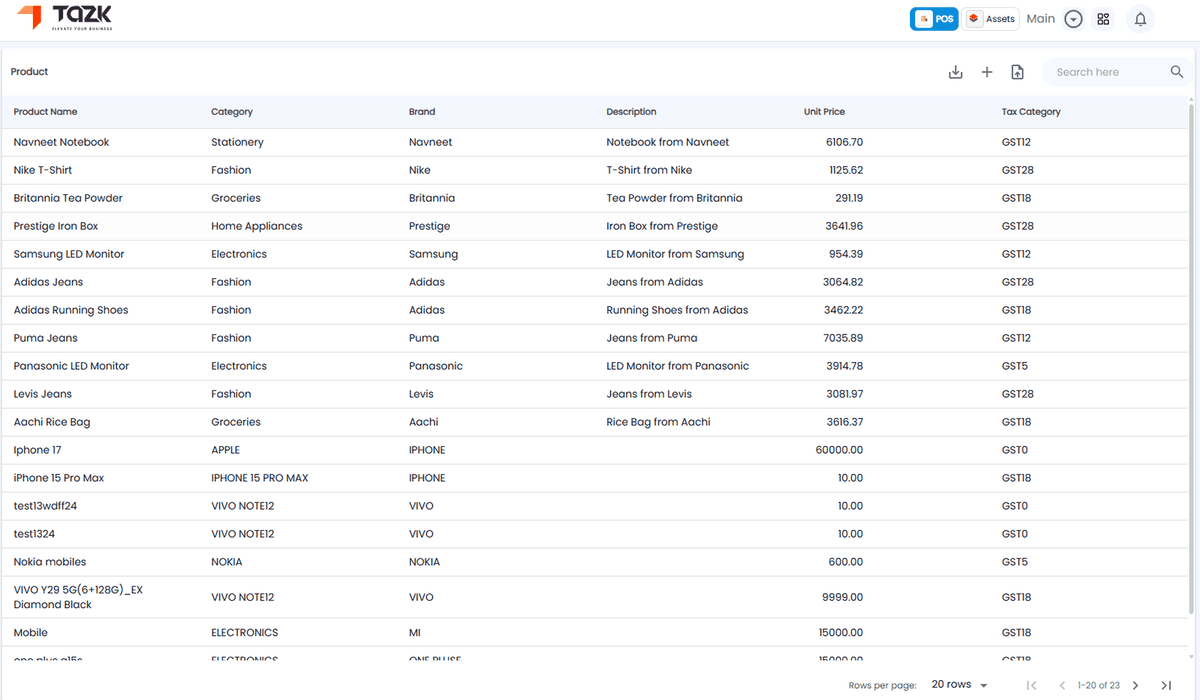Click Aachi Rice Bag product name
The width and height of the screenshot is (1200, 700).
coord(52,422)
